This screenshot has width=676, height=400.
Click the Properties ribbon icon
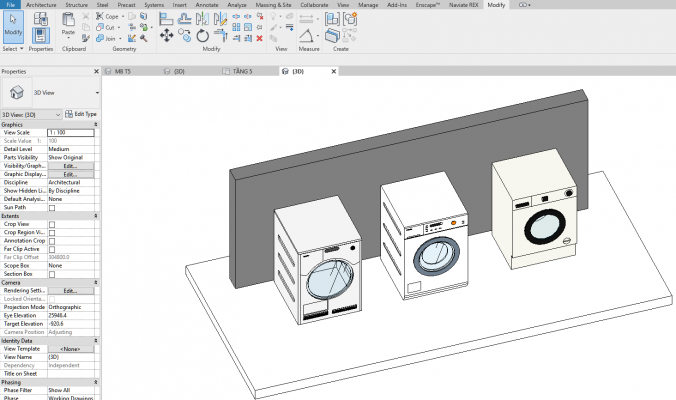tap(41, 35)
